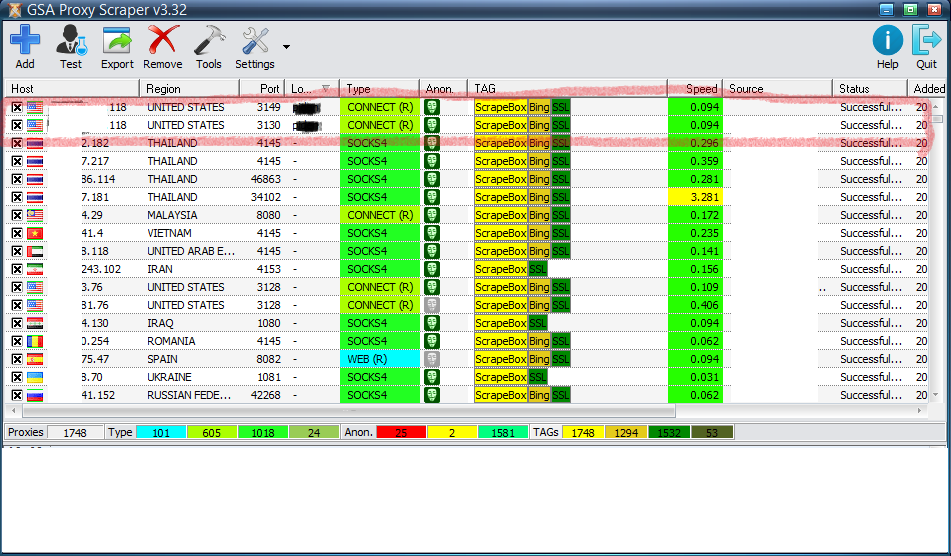
Task: Toggle checkbox for Vietnam proxy row
Action: pos(17,233)
